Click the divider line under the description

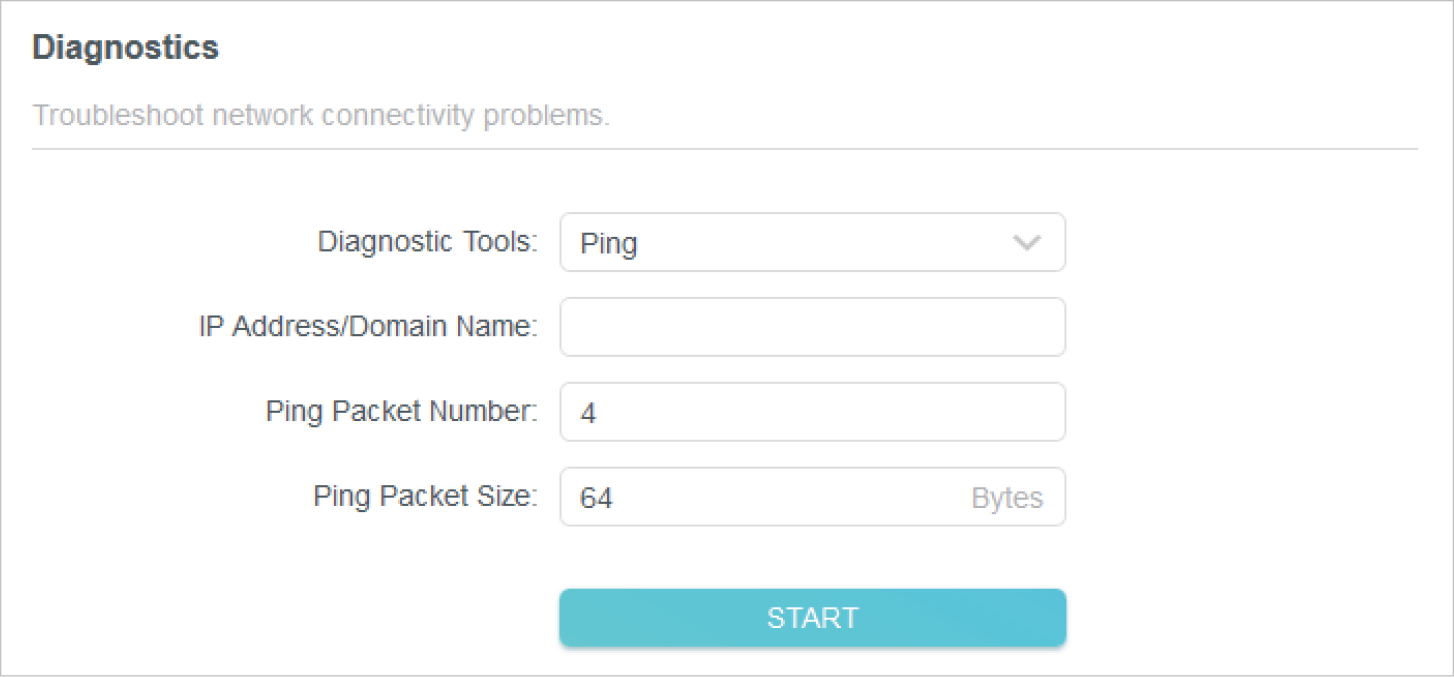[x=725, y=150]
